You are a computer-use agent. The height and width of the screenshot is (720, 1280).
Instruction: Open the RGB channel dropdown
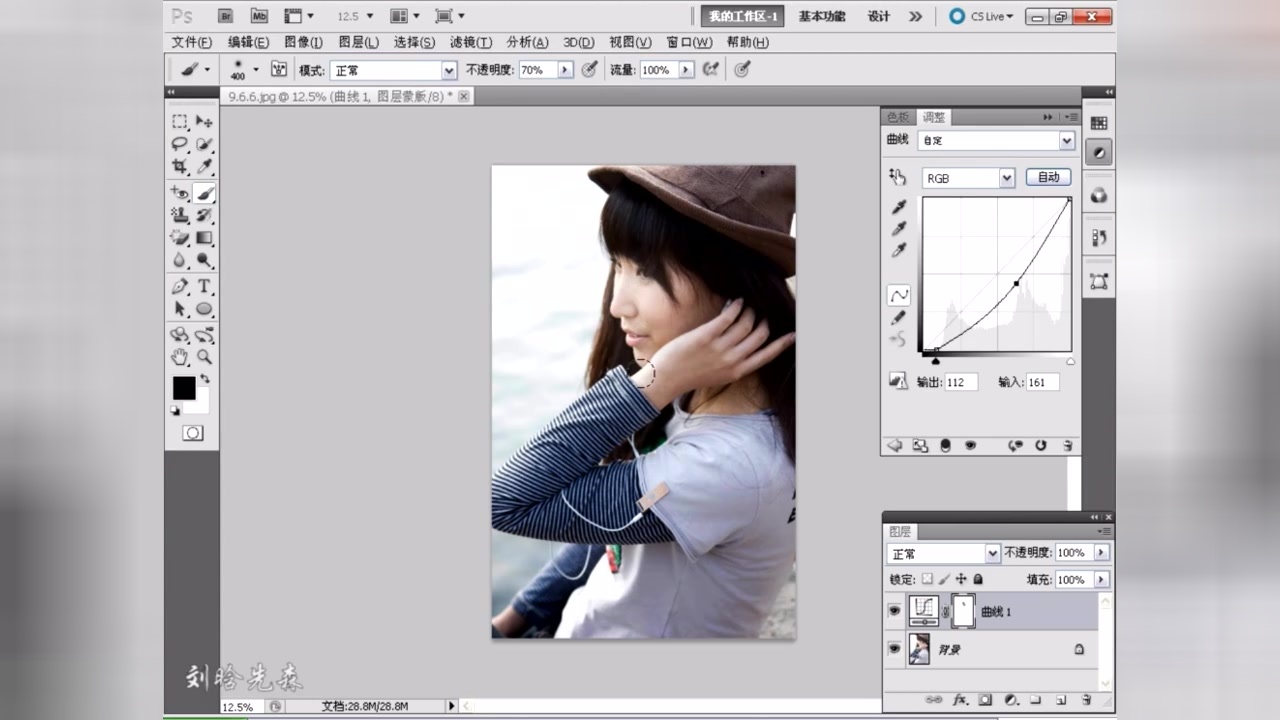1007,178
